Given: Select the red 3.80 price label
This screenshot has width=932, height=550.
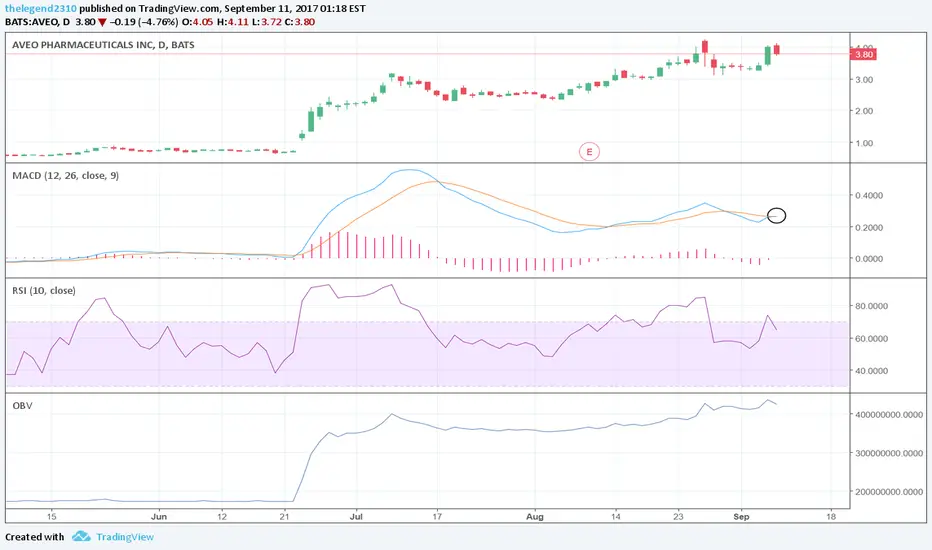Looking at the screenshot, I should pyautogui.click(x=863, y=55).
